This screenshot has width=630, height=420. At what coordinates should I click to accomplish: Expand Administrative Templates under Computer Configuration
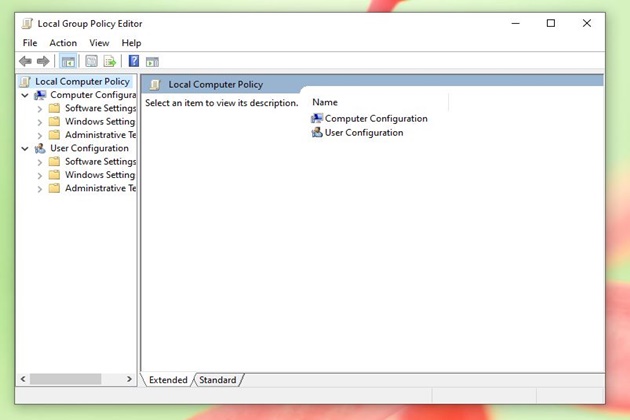(x=39, y=135)
